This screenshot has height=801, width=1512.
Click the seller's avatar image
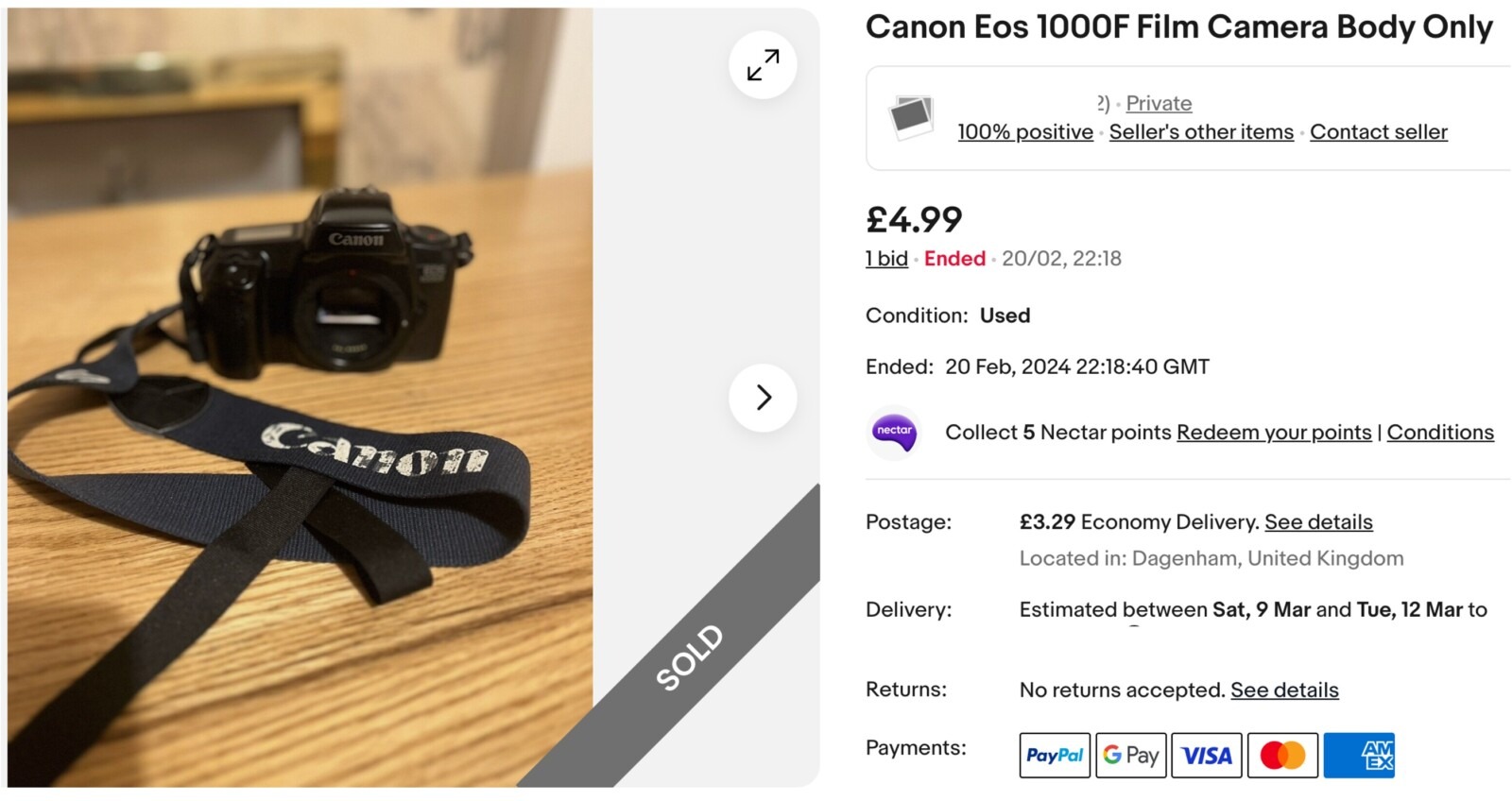pos(911,117)
